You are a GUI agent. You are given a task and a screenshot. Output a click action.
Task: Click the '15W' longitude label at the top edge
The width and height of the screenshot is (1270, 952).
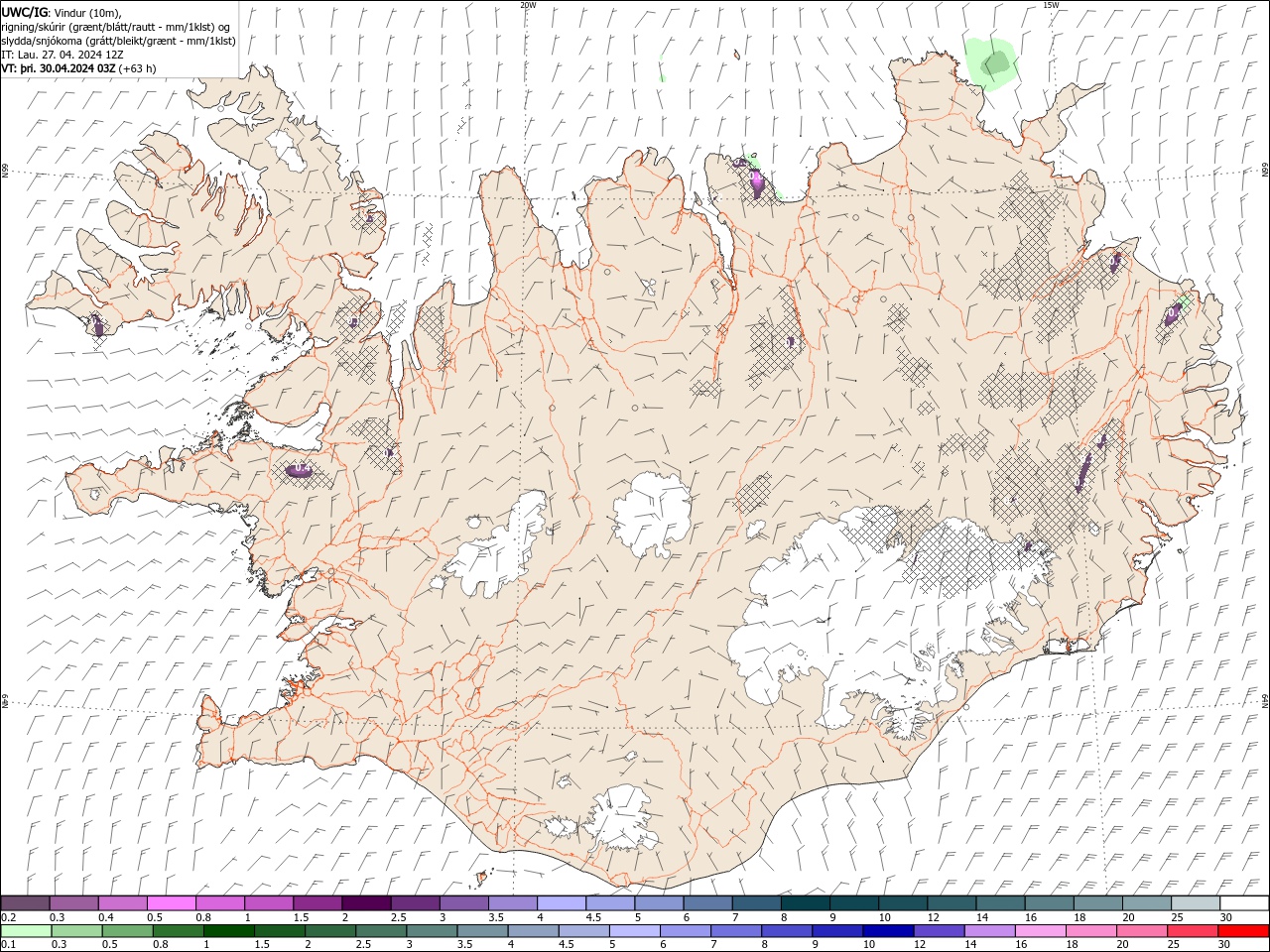click(1051, 5)
